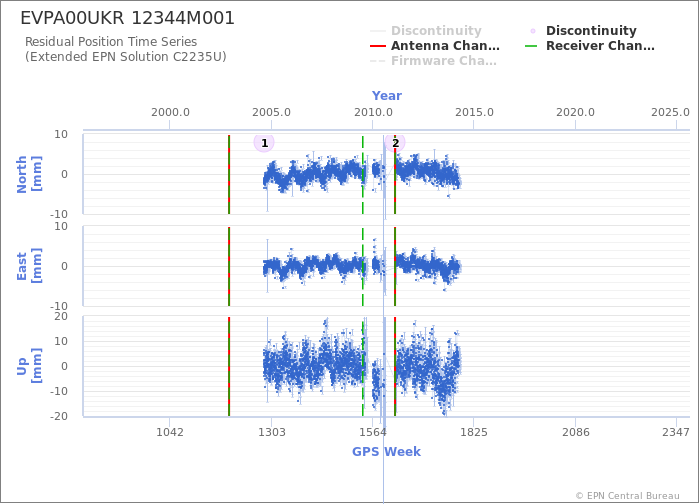Open the EPN Central Bureau credit link
Viewport: 700px width, 504px height.
click(627, 496)
